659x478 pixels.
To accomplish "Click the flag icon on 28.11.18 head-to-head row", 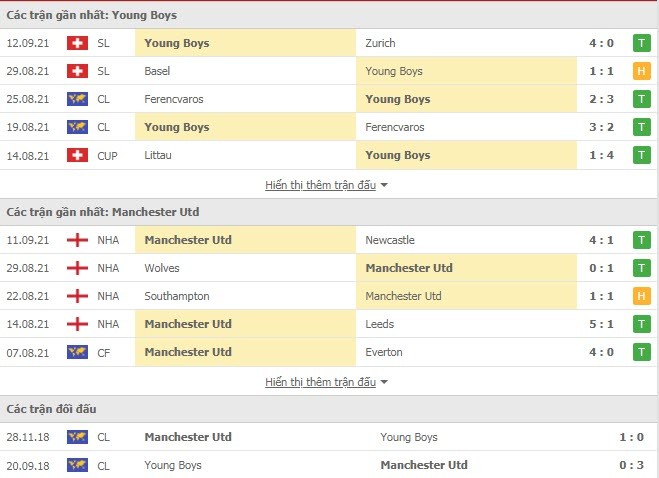I will click(x=77, y=437).
